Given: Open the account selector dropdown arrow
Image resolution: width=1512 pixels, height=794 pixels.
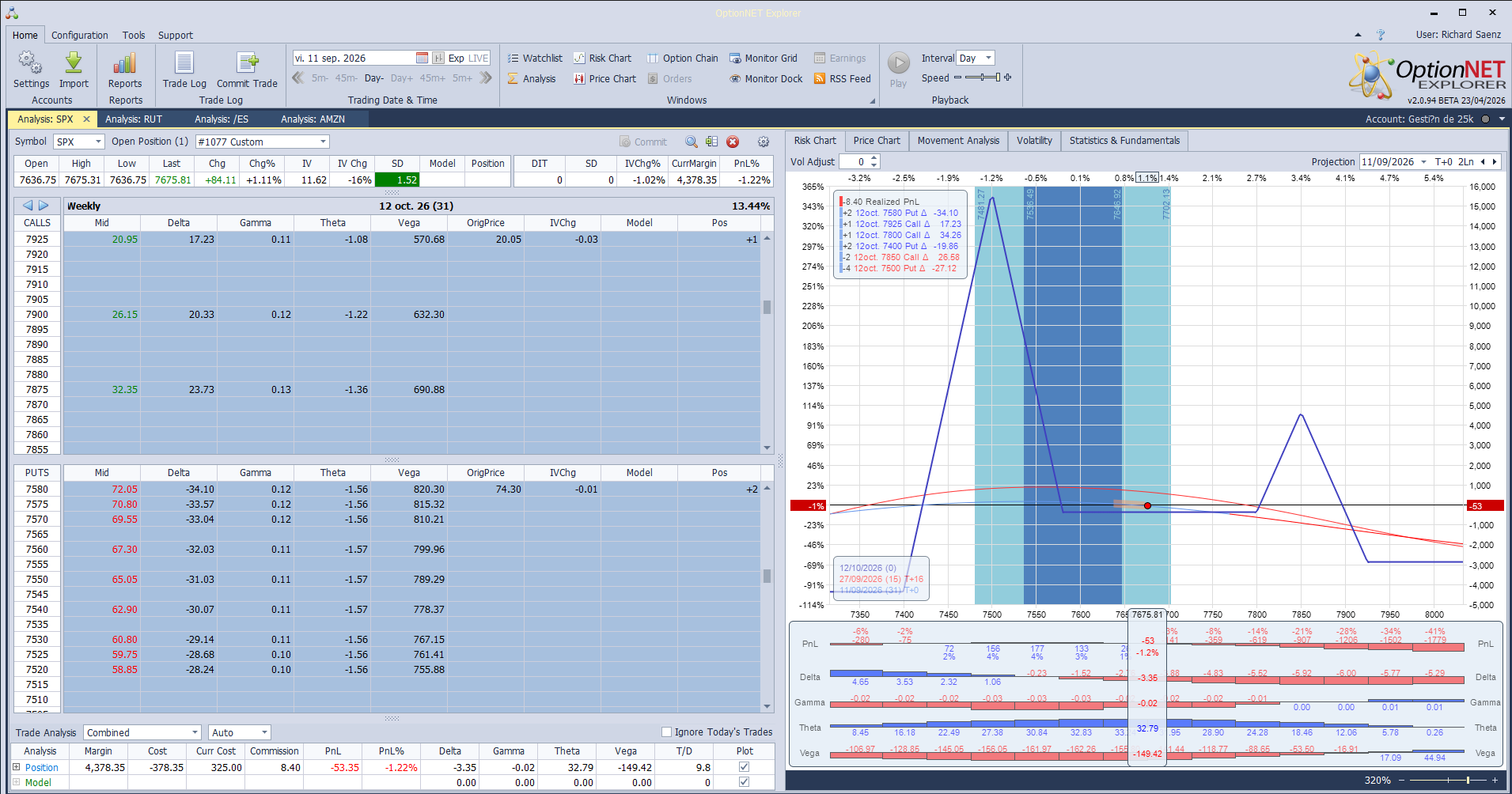Looking at the screenshot, I should (1502, 119).
